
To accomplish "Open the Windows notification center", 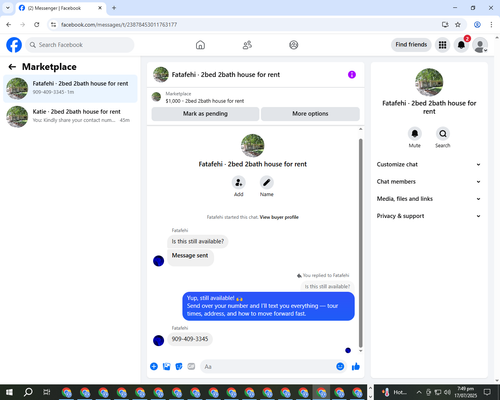I will 487,392.
